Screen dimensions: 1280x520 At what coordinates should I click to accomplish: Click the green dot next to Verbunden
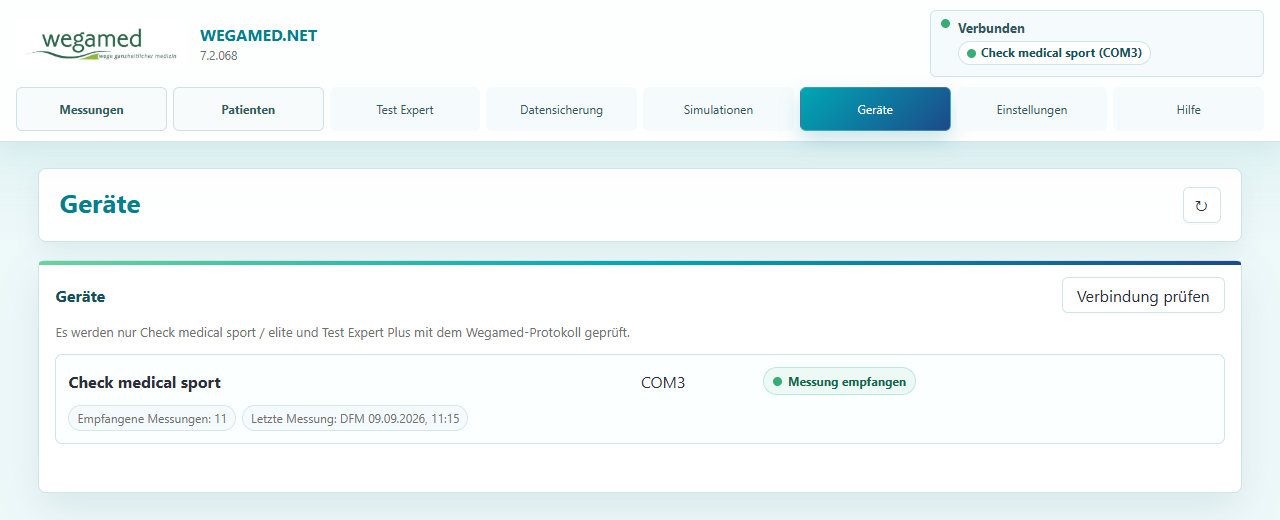click(945, 23)
